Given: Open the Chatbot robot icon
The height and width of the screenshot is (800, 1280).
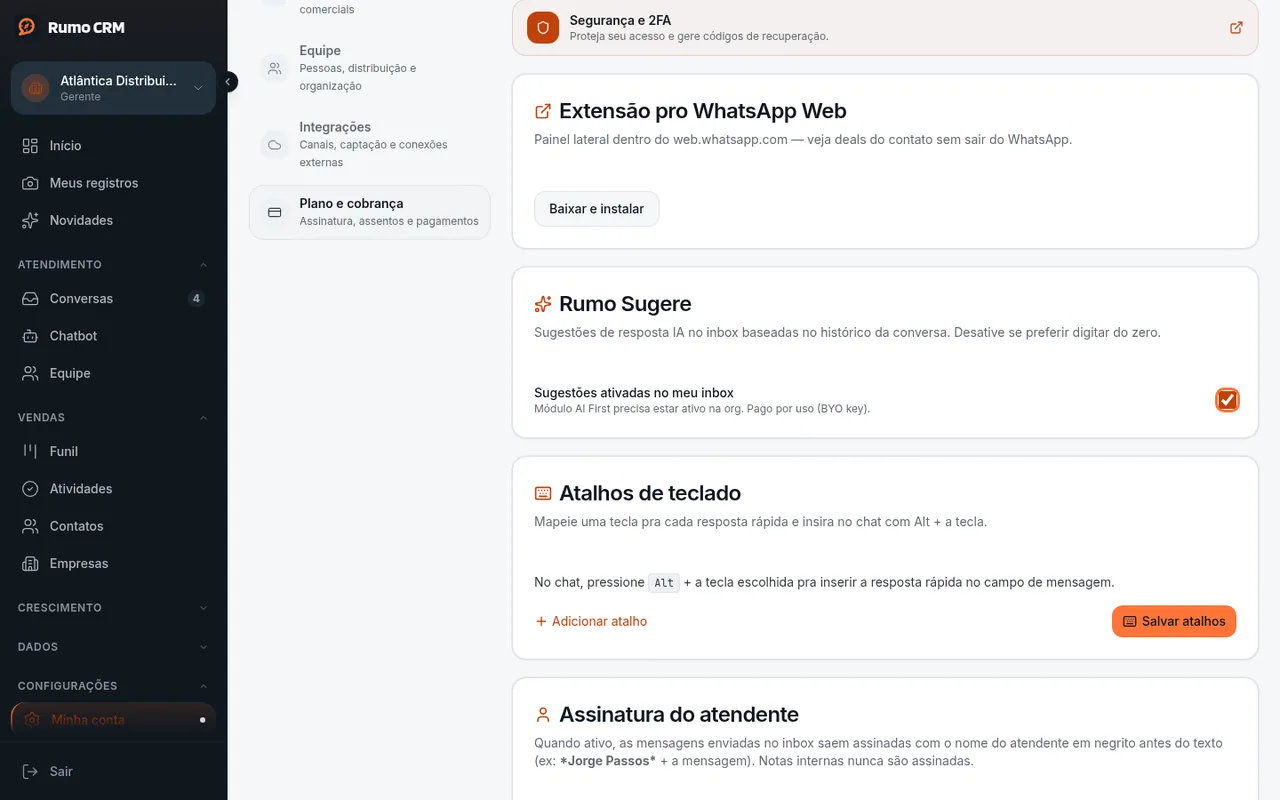Looking at the screenshot, I should click(31, 336).
